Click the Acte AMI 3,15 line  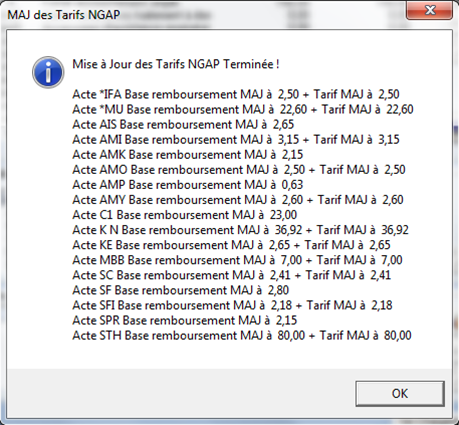coord(236,139)
